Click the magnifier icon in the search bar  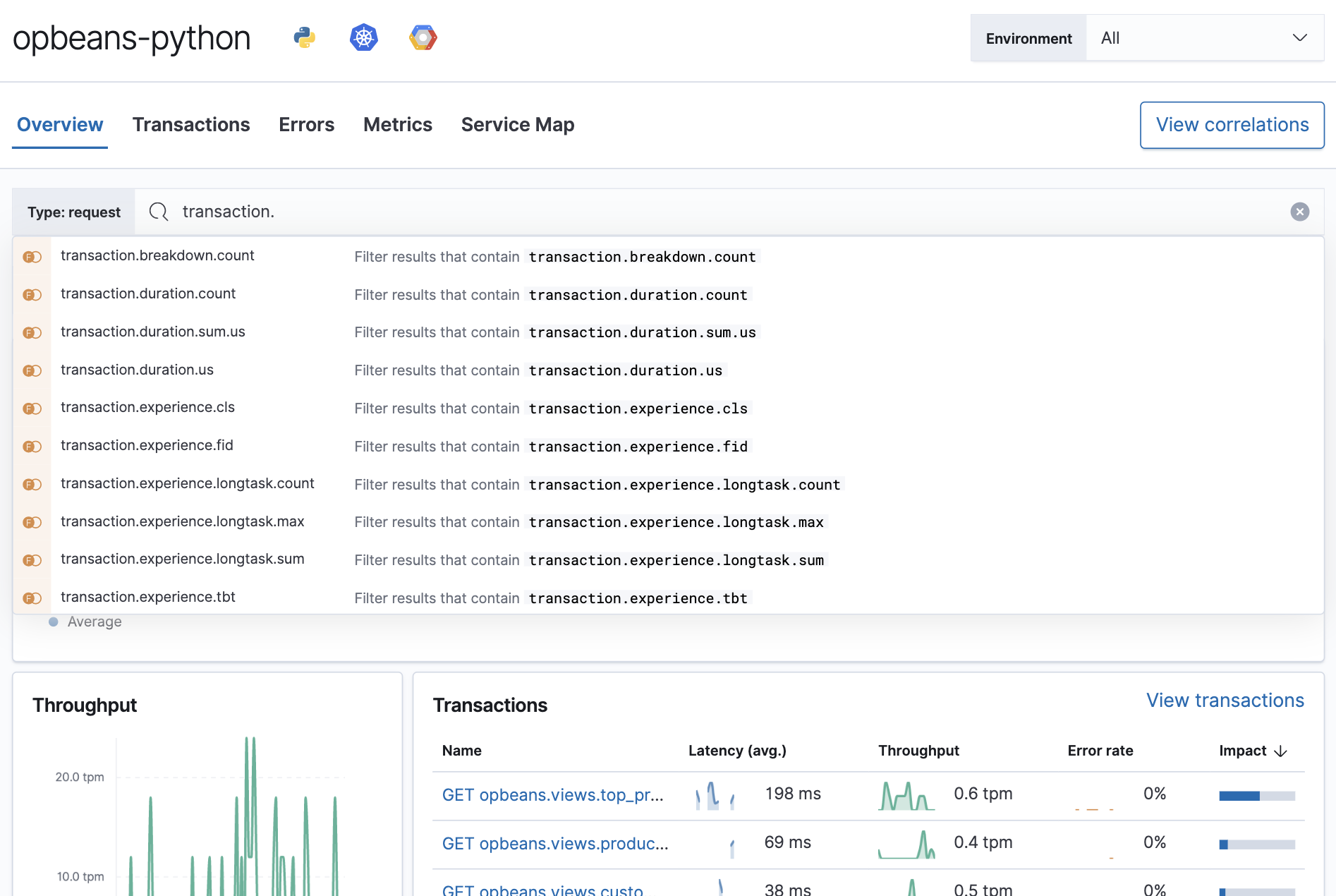coord(157,212)
